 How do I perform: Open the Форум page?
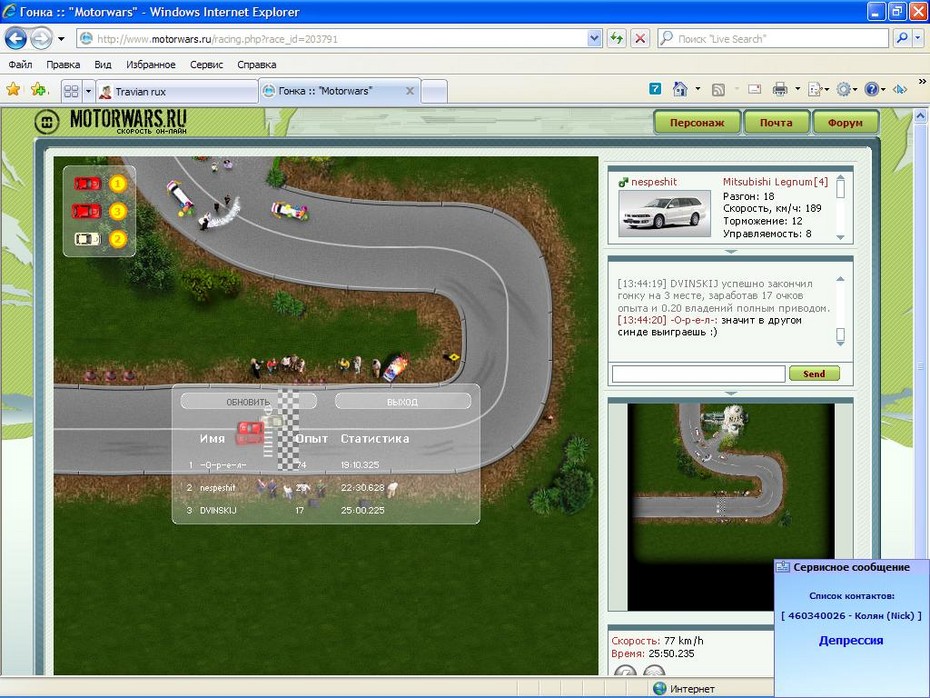tap(845, 123)
